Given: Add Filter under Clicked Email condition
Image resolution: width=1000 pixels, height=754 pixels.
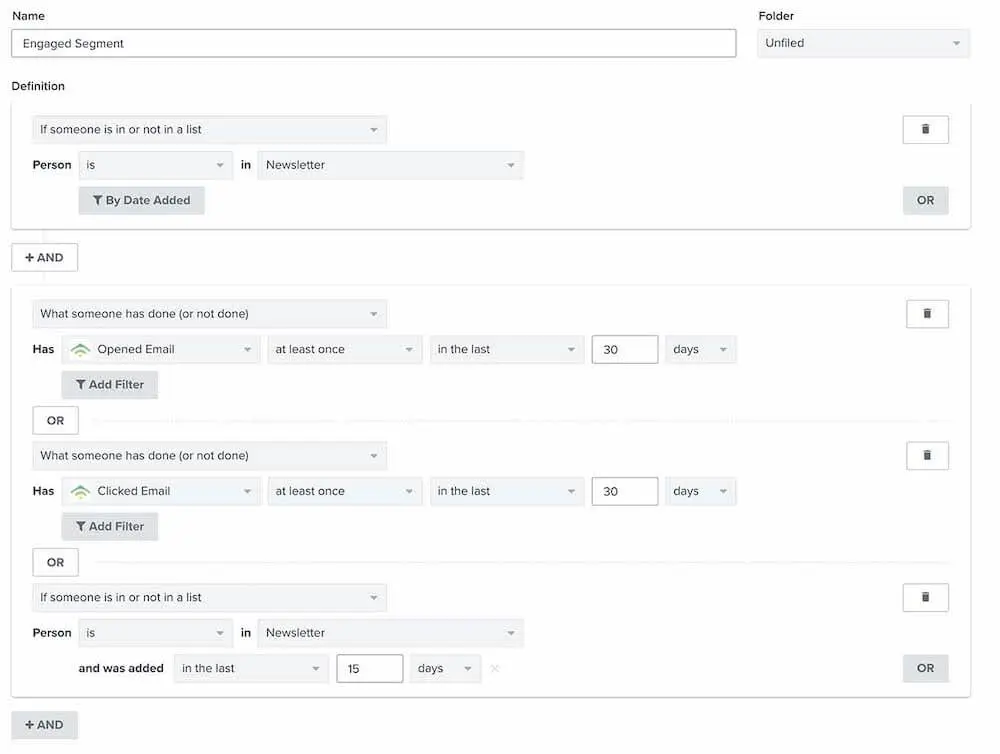Looking at the screenshot, I should (110, 527).
